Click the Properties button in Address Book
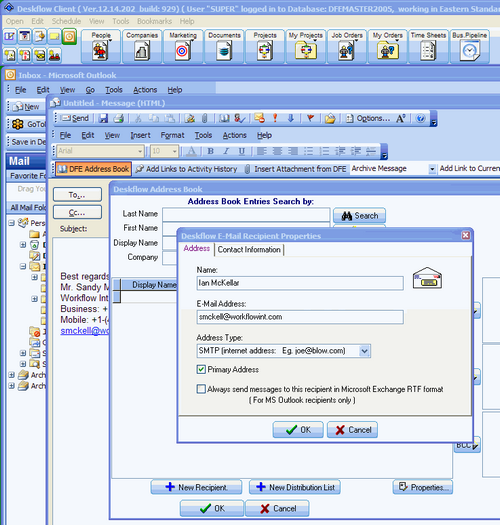 click(x=423, y=487)
